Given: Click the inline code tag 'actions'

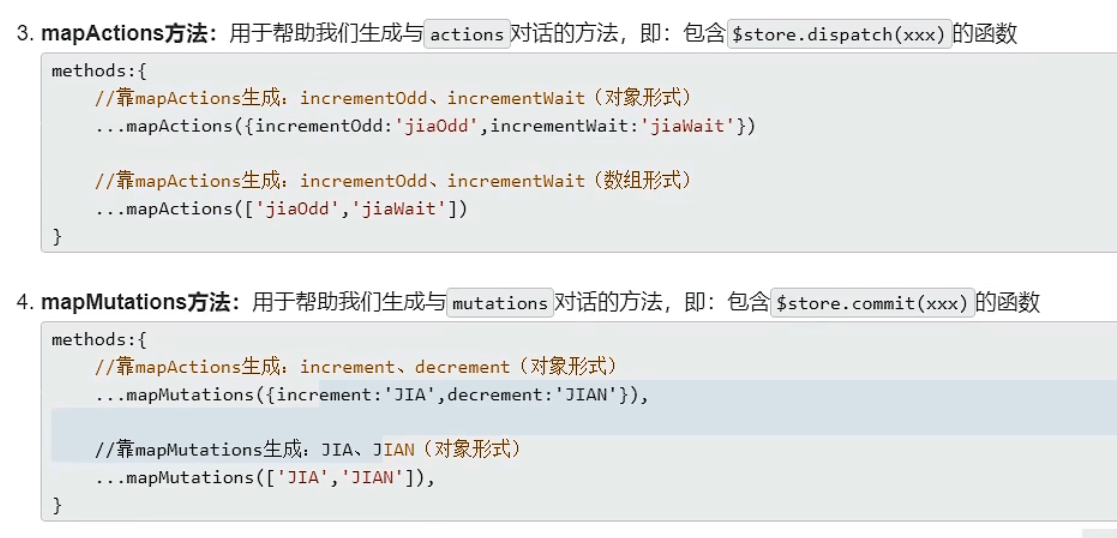Looking at the screenshot, I should 467,34.
